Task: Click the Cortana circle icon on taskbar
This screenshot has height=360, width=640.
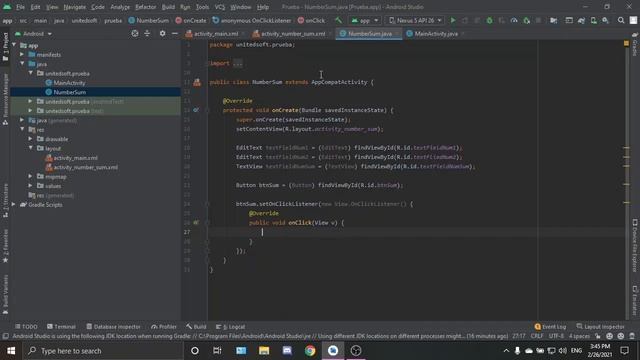Action: 195,351
